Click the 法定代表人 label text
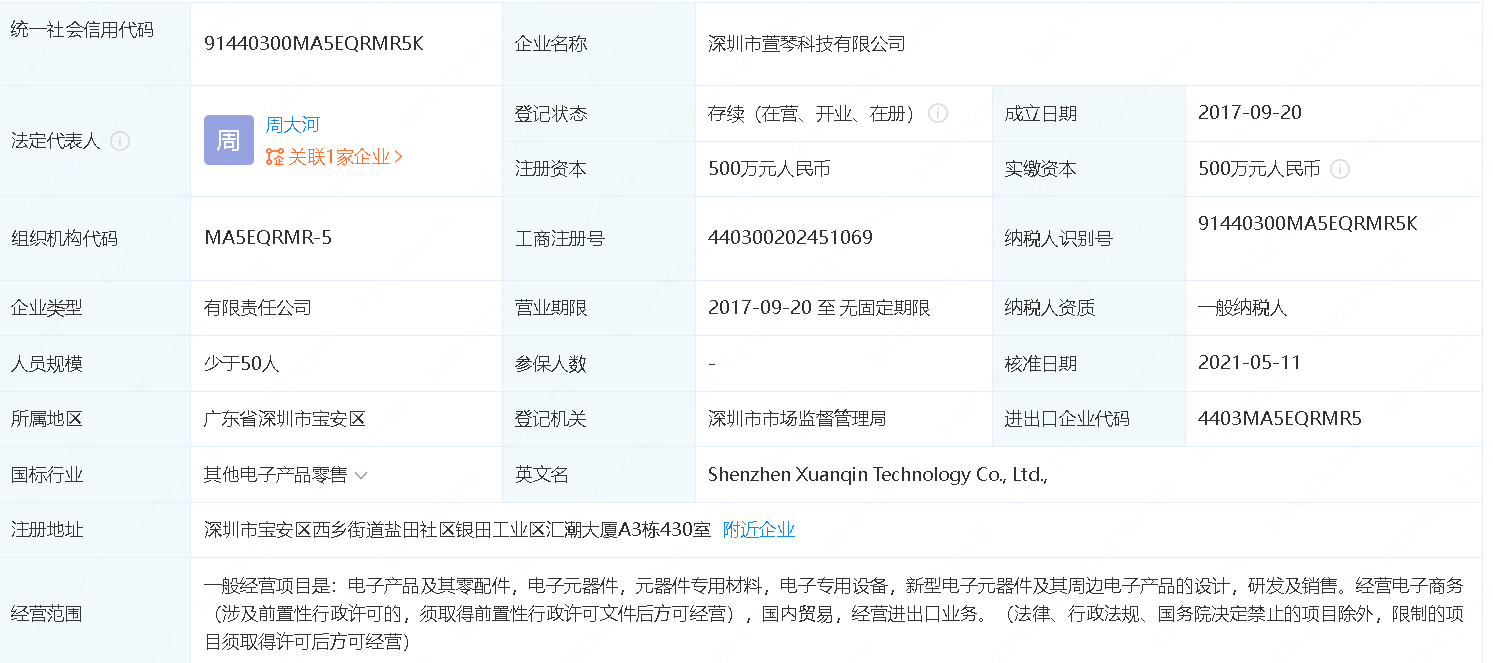This screenshot has height=663, width=1493. tap(56, 141)
